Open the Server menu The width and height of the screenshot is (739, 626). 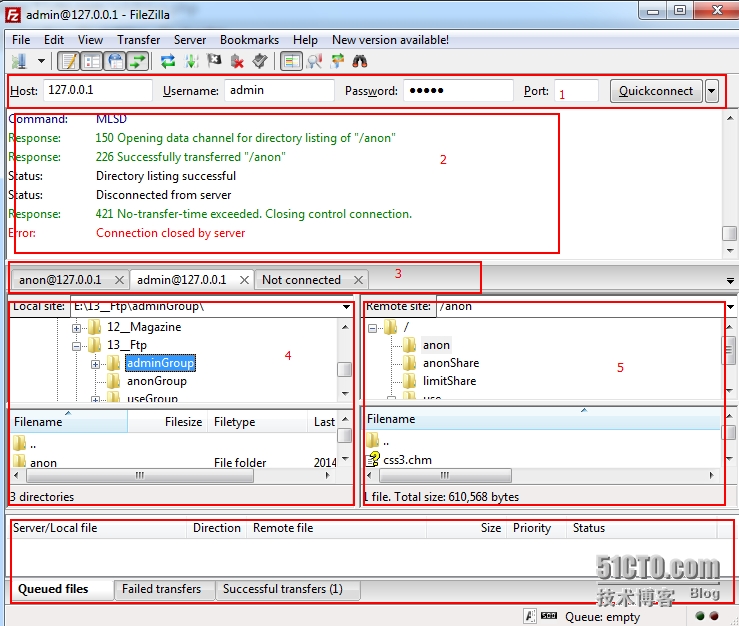(189, 40)
